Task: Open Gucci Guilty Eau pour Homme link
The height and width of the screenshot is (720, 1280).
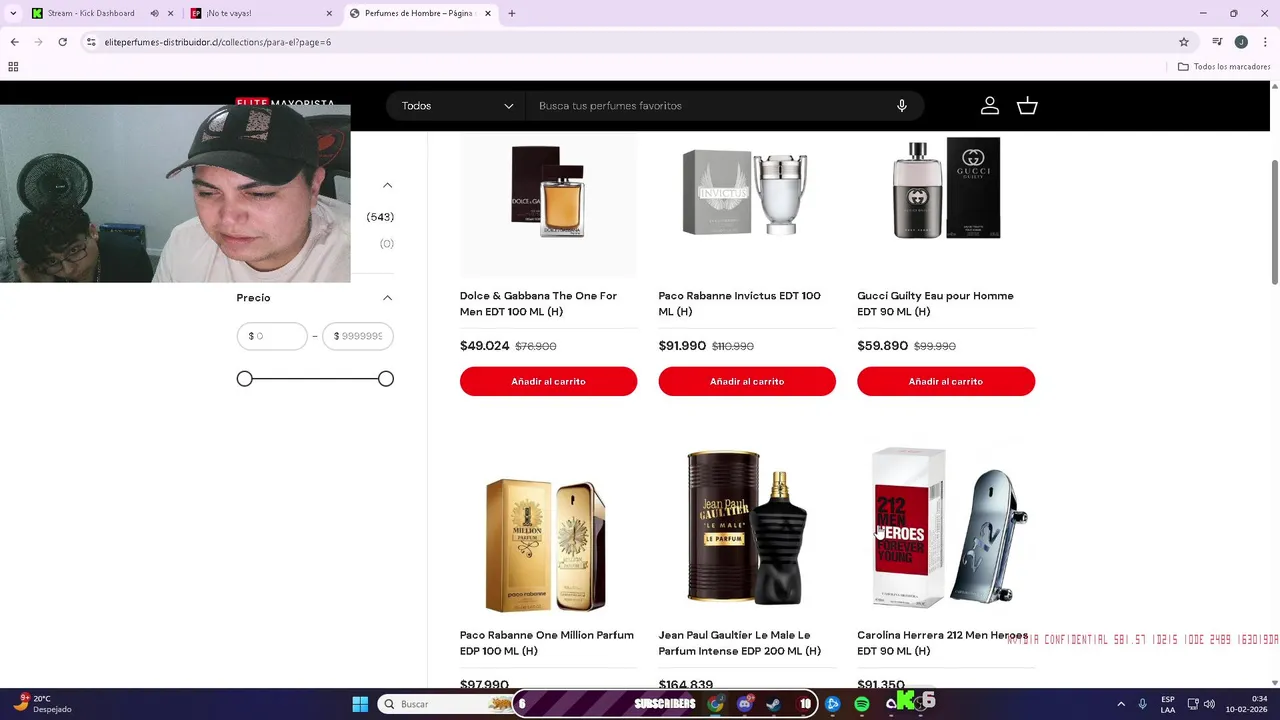Action: [x=935, y=304]
